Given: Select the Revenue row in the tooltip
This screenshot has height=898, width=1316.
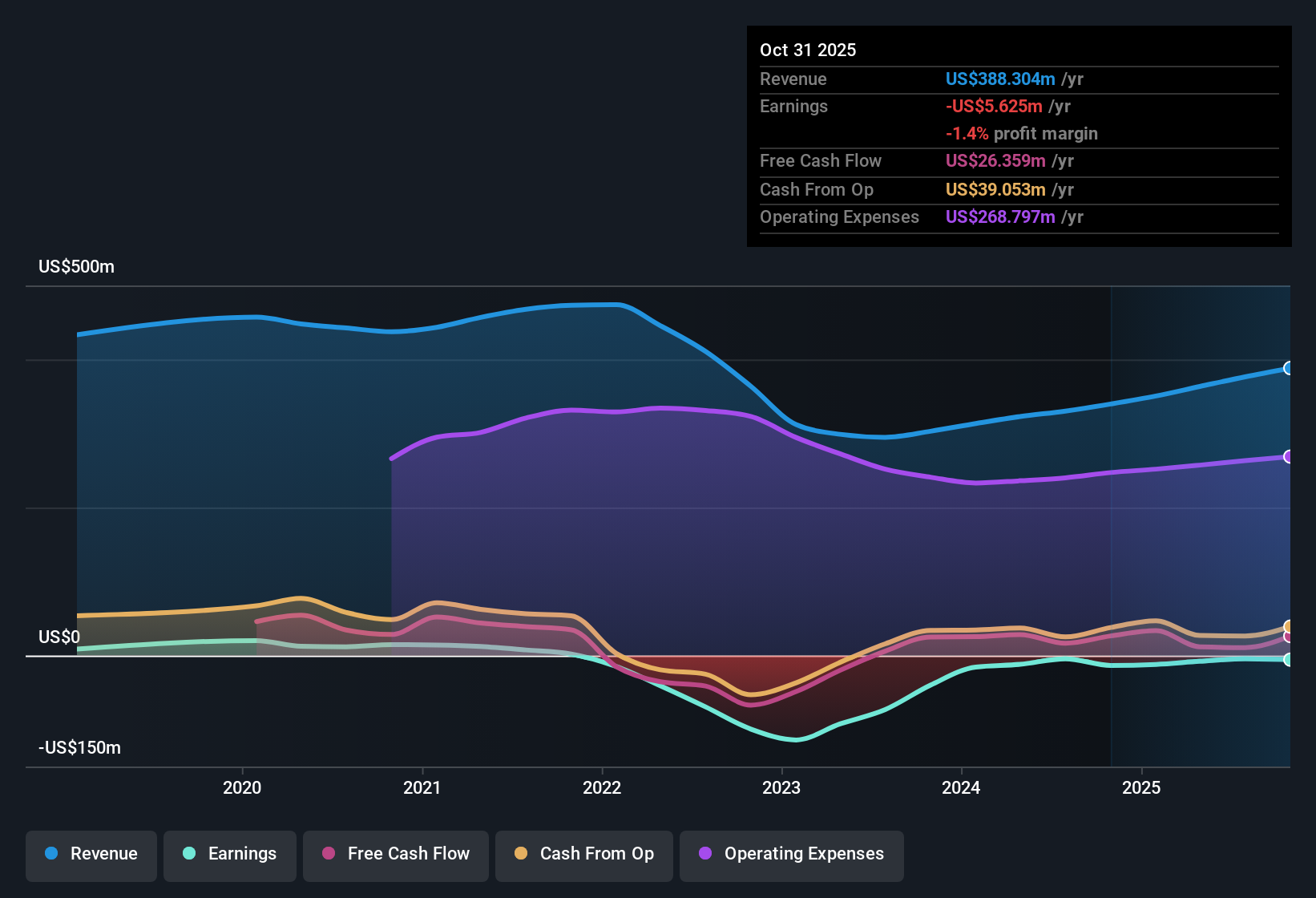Looking at the screenshot, I should 922,79.
